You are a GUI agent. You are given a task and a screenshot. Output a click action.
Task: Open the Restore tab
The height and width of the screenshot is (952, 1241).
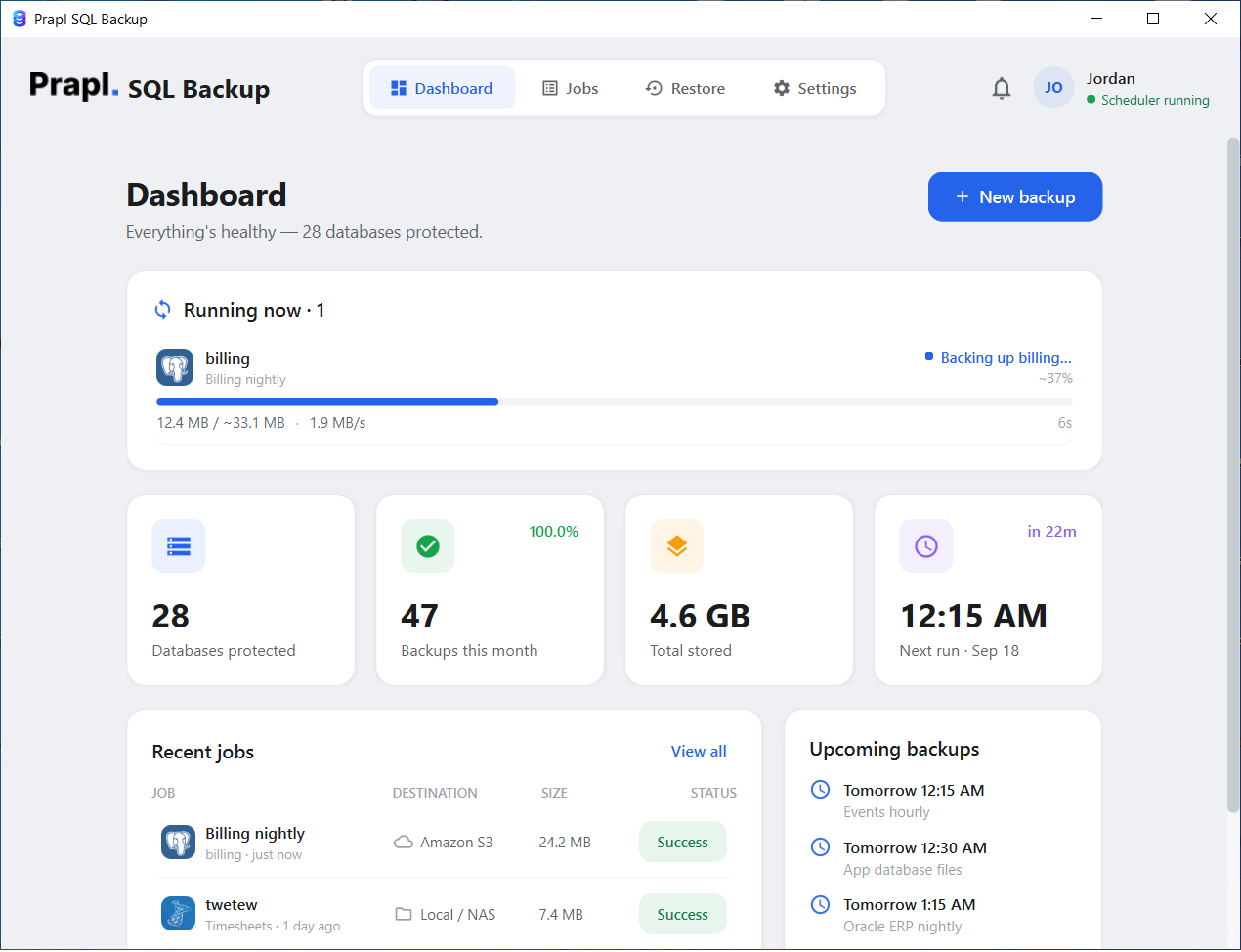click(686, 88)
